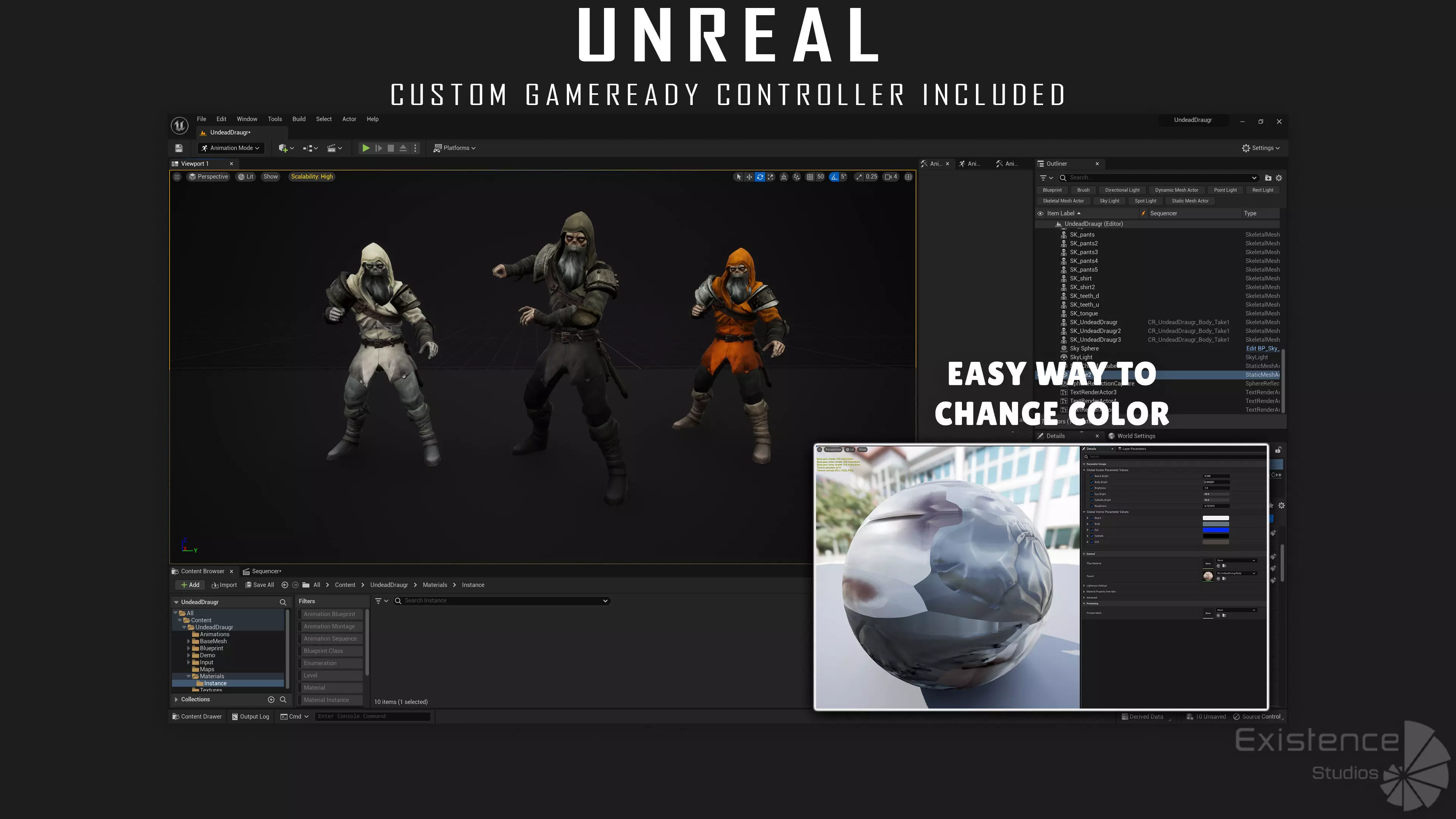
Task: Toggle the Material Instance filter
Action: (329, 700)
